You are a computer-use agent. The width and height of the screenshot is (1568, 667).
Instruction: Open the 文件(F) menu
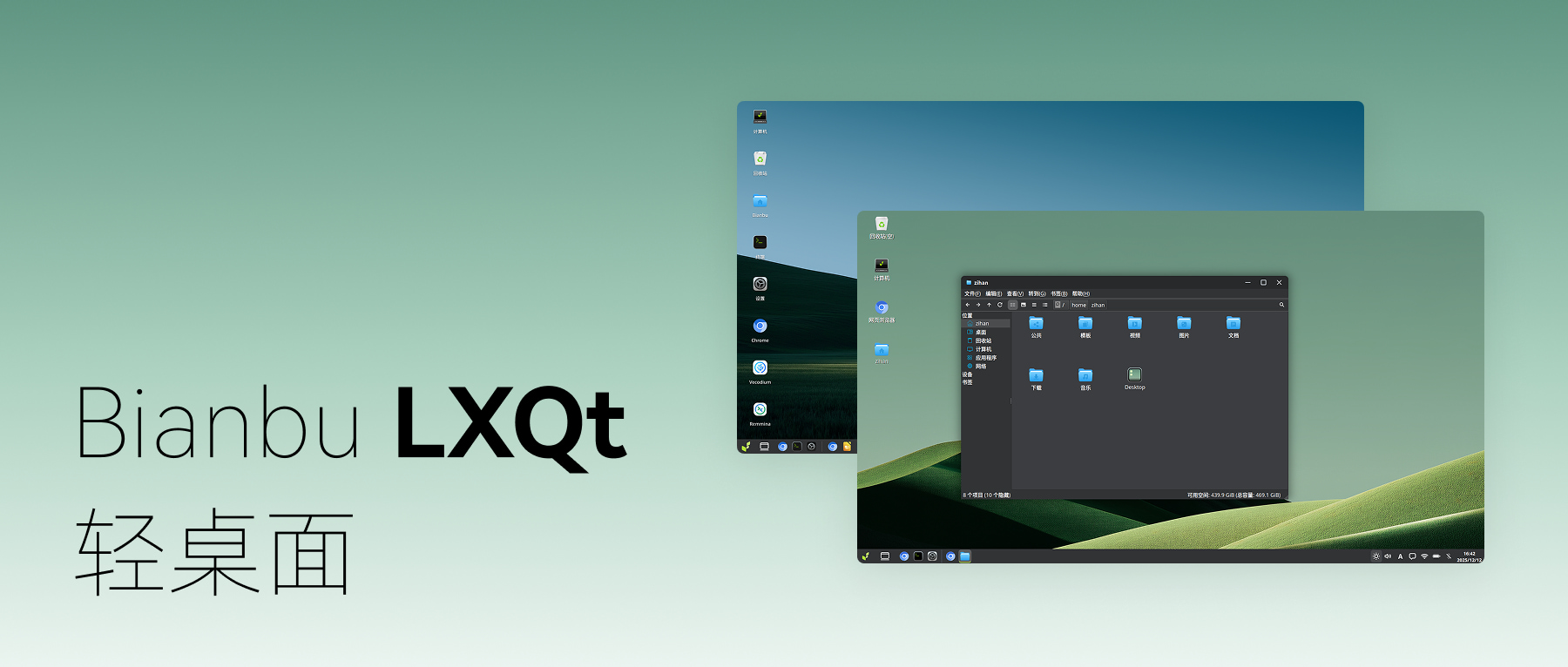972,293
